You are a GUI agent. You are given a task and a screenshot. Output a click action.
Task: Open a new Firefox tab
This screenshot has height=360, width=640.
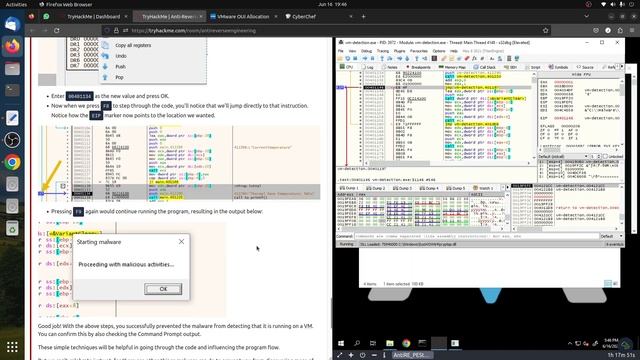pyautogui.click(x=363, y=16)
